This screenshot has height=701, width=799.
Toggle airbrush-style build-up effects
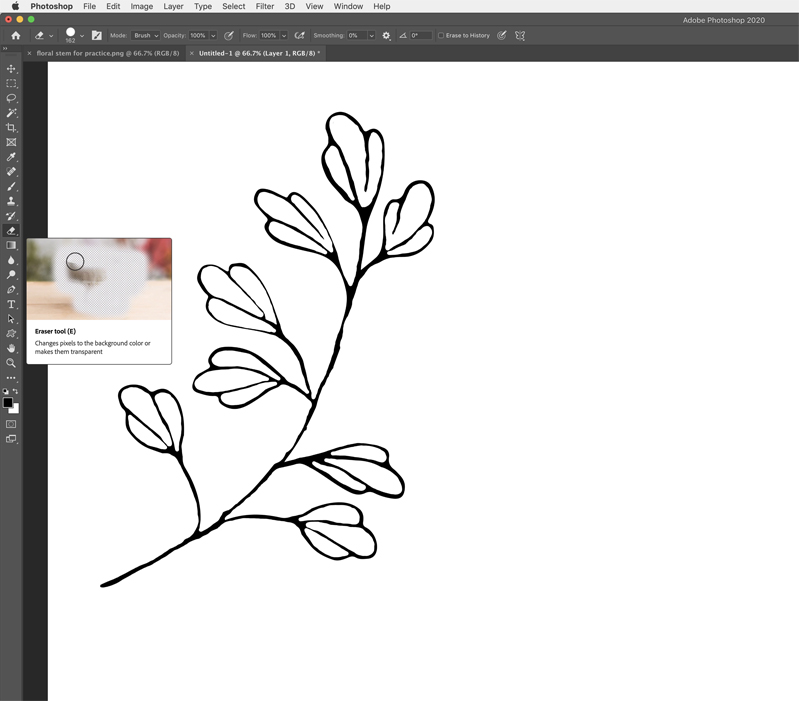tap(299, 36)
